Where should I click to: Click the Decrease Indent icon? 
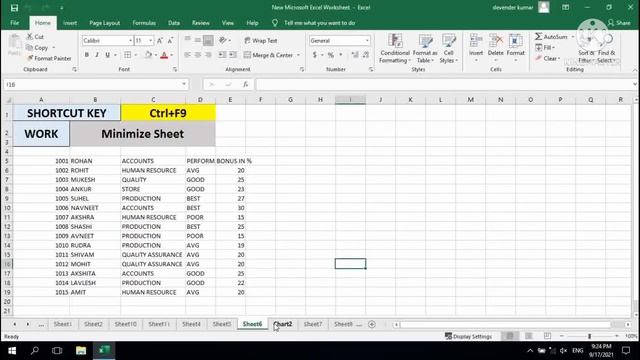pyautogui.click(x=222, y=55)
